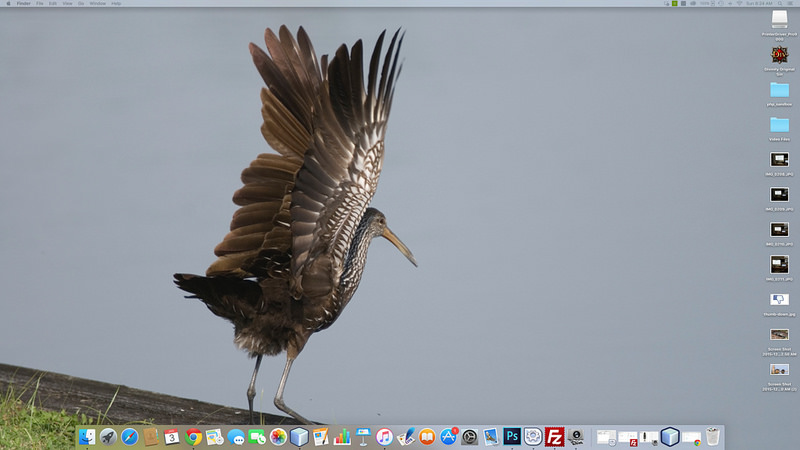
Task: Launch Numbers bar chart icon in Dock
Action: tap(342, 437)
